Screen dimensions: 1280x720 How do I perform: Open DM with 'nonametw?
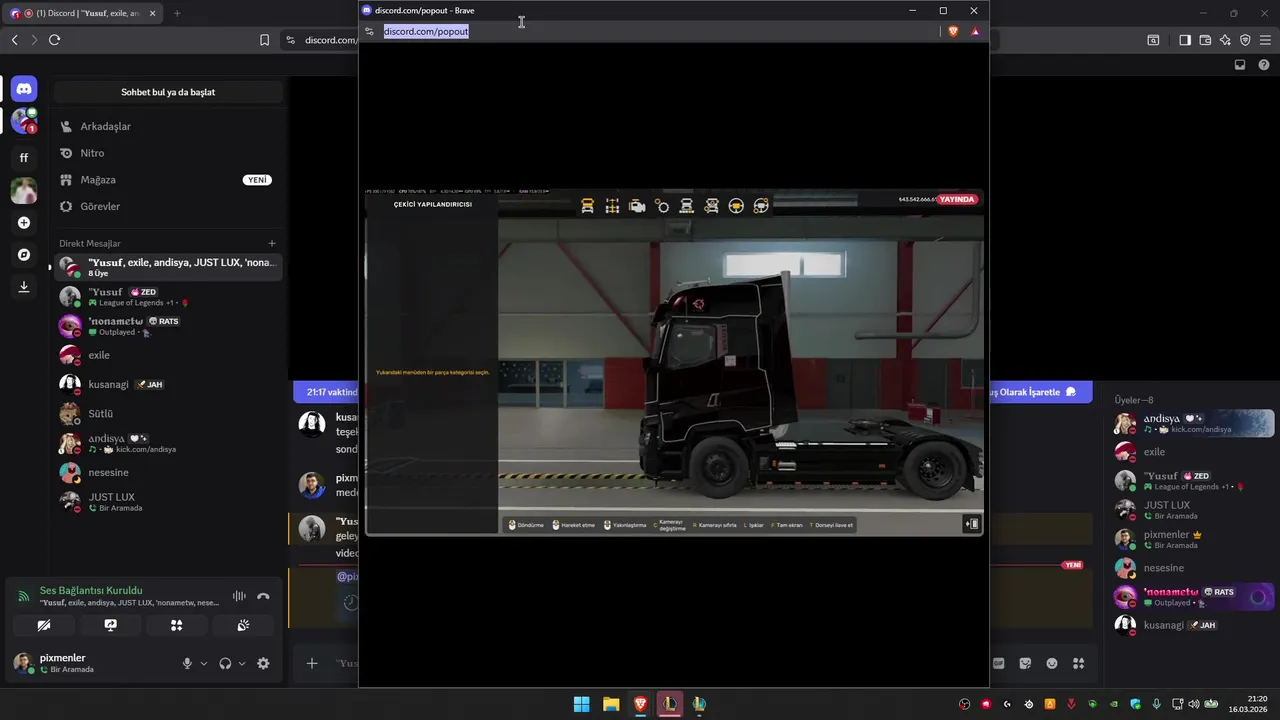coord(167,326)
